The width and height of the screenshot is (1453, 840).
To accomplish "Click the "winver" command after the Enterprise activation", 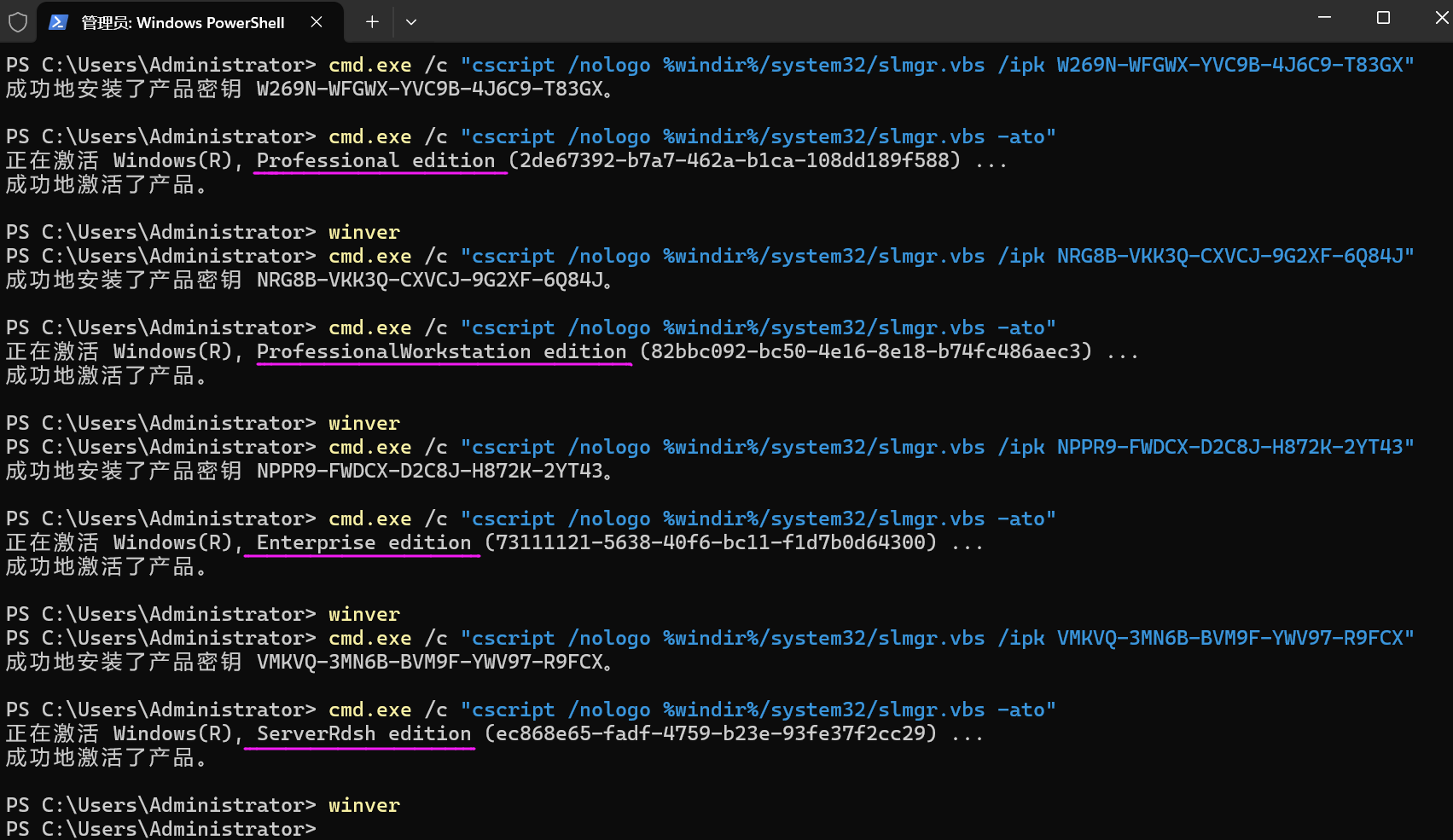I will coord(364,614).
